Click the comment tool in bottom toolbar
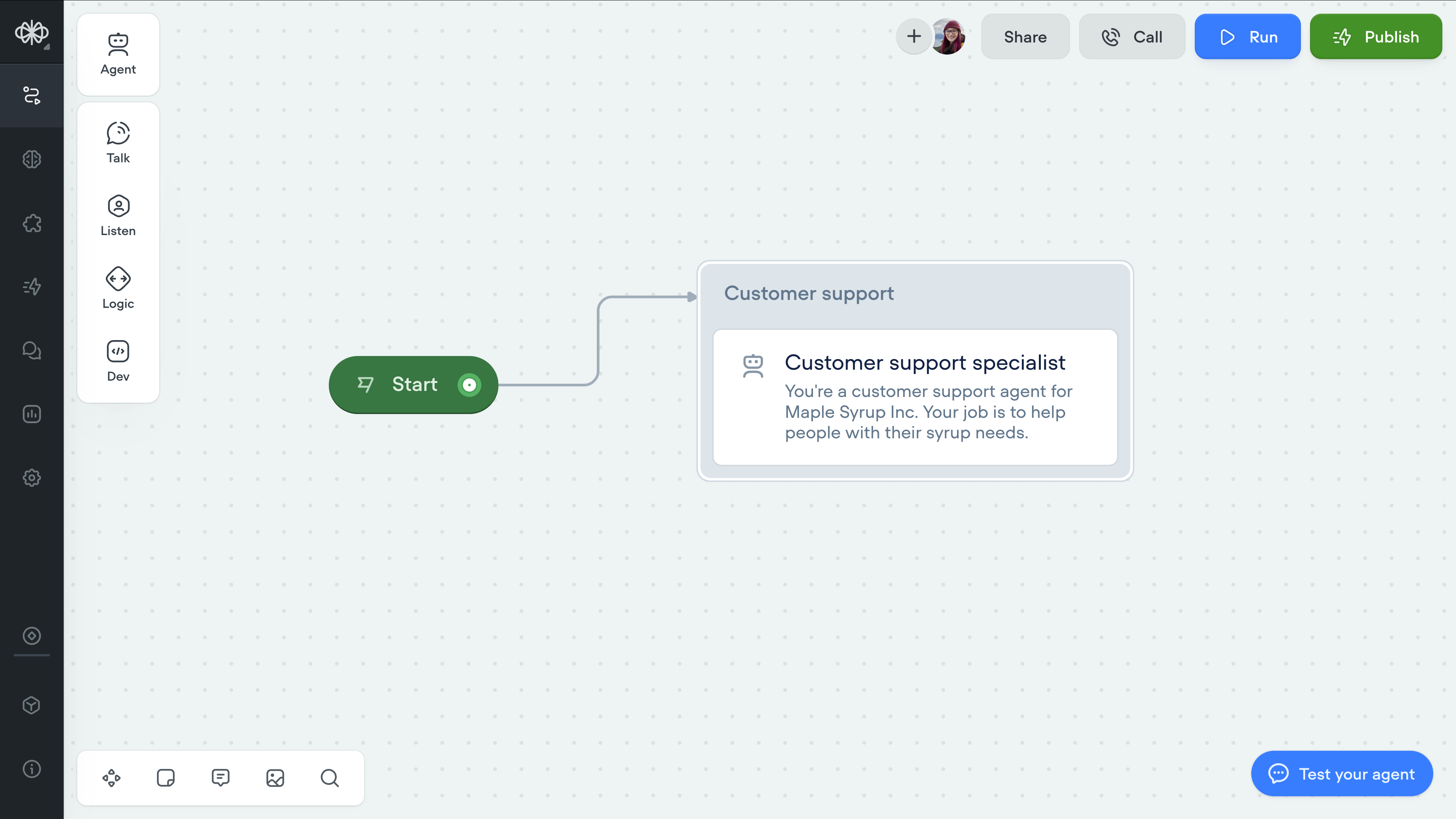The width and height of the screenshot is (1456, 819). [220, 778]
